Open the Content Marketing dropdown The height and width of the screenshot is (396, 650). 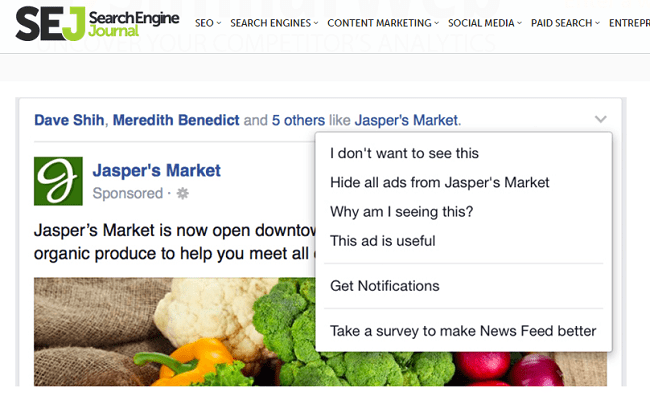click(x=383, y=23)
